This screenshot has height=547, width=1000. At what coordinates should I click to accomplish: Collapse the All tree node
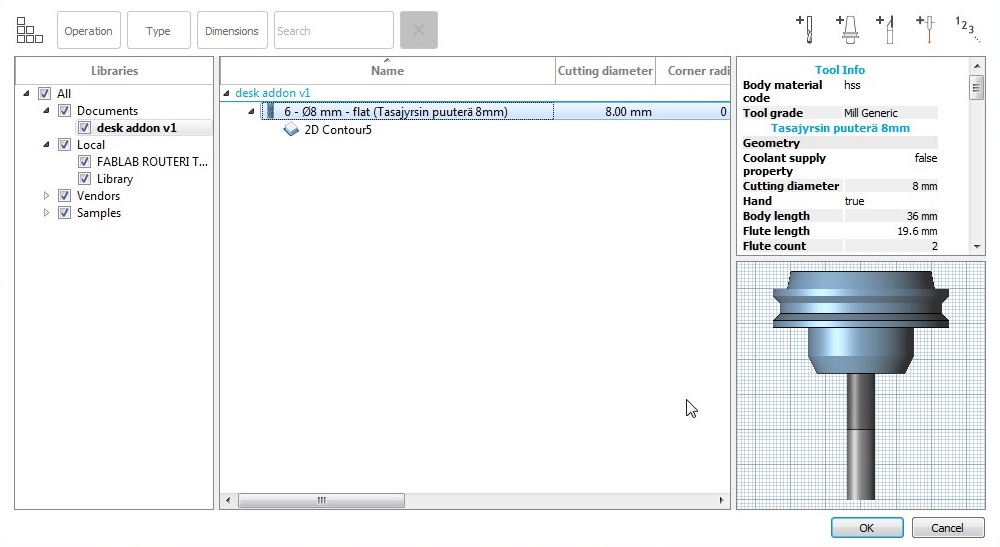26,93
